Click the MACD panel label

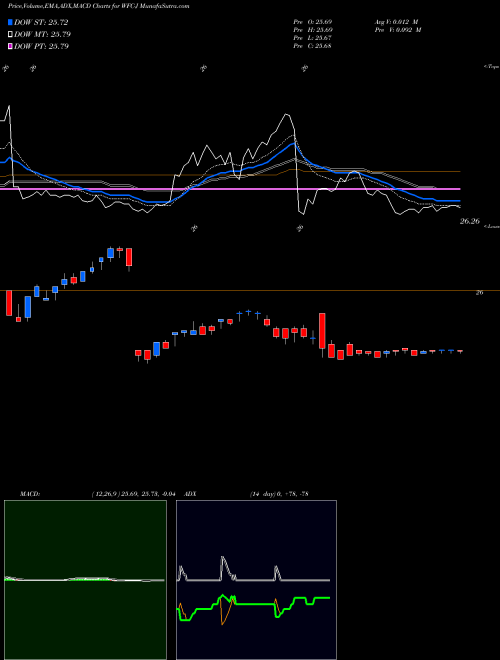point(30,494)
